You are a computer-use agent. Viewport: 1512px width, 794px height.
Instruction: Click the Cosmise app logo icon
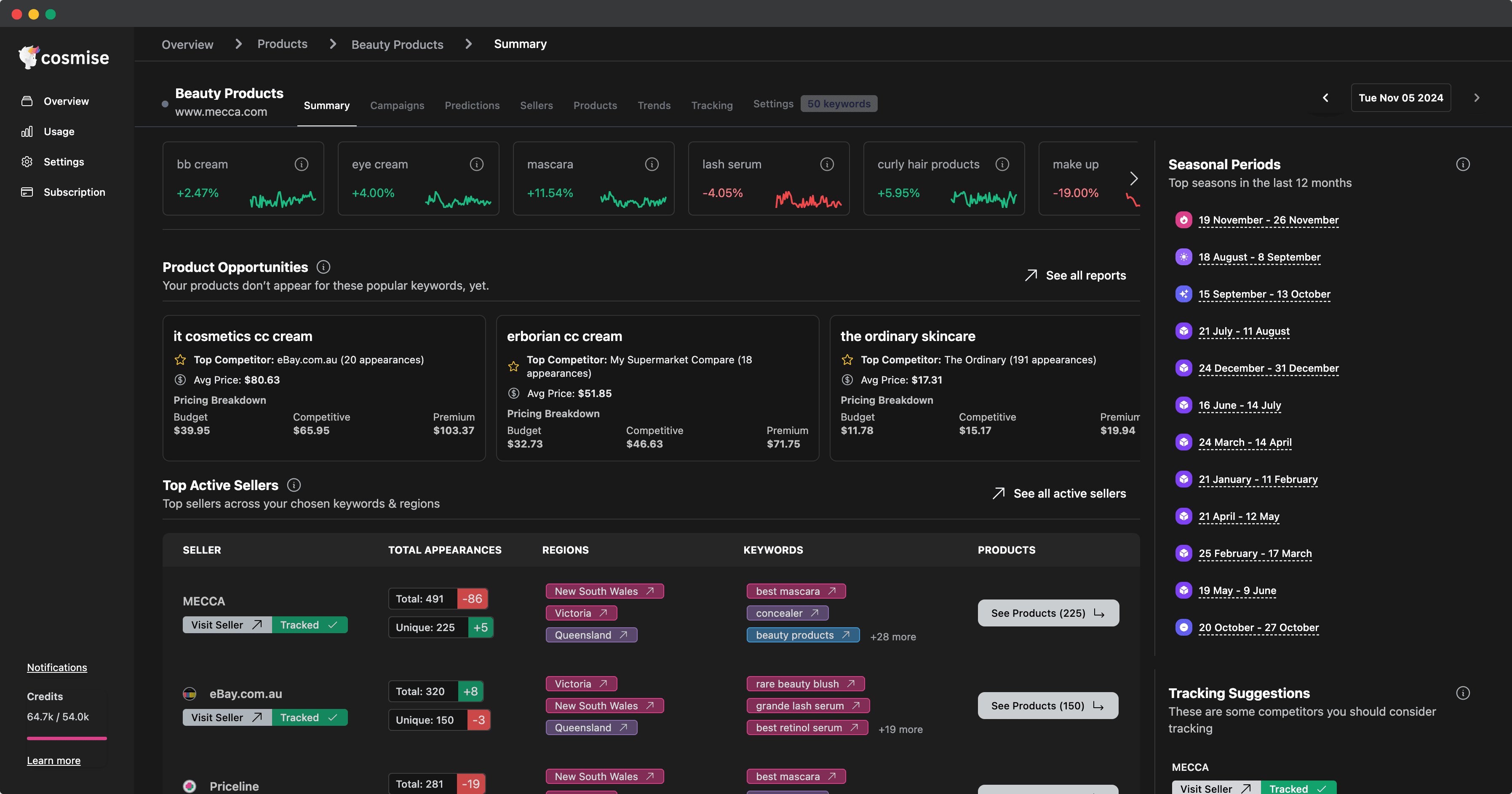pos(28,57)
